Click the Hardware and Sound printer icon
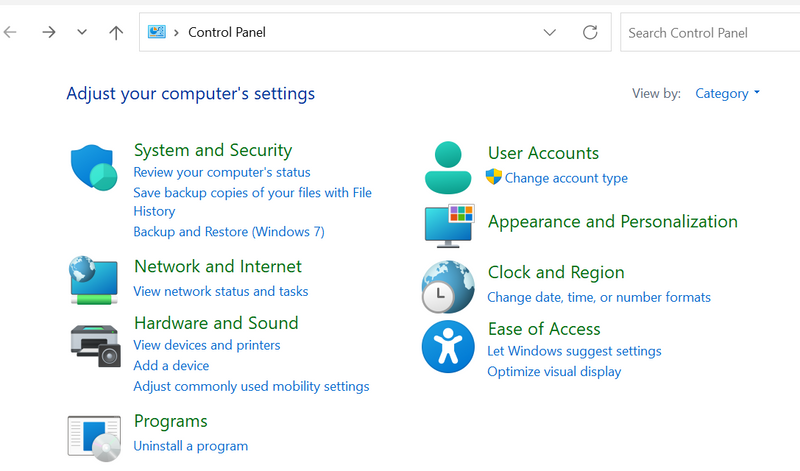Viewport: 800px width, 471px height. tap(94, 342)
